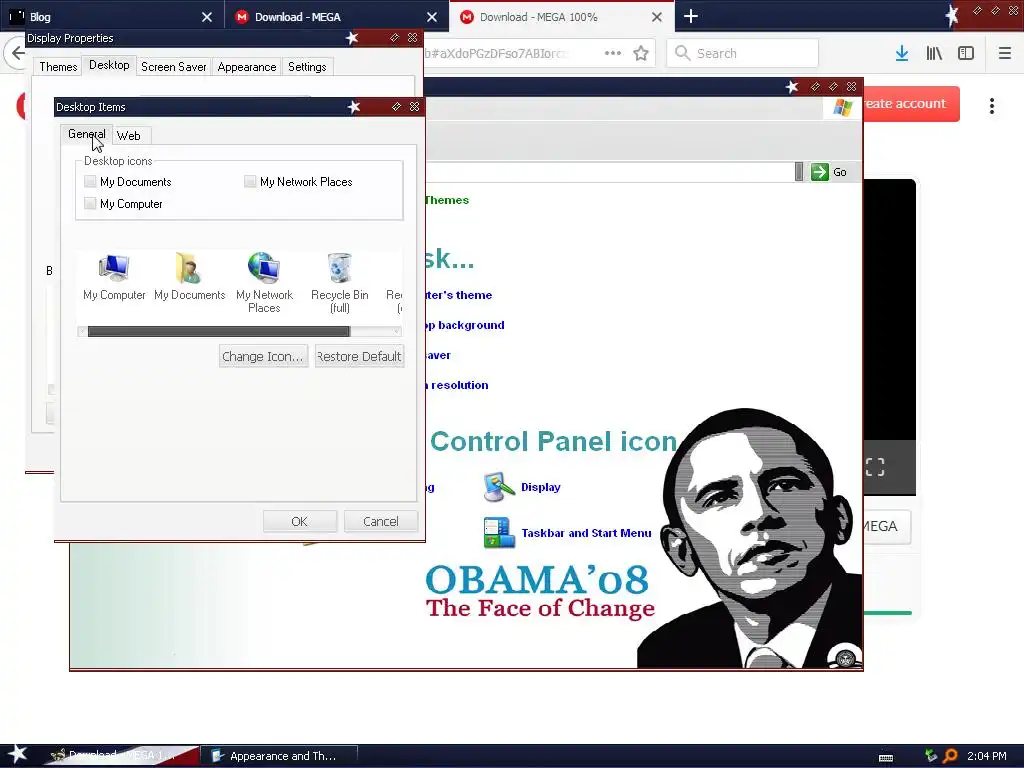
Task: Click the Taskbar and Start Menu icon
Action: [x=499, y=532]
